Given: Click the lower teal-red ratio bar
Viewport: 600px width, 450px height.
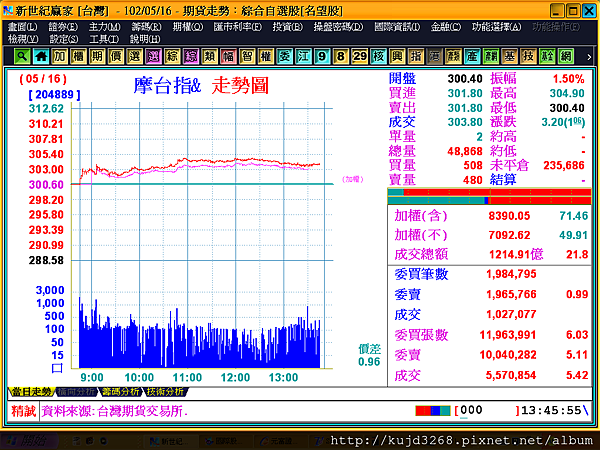Looking at the screenshot, I should pos(489,201).
